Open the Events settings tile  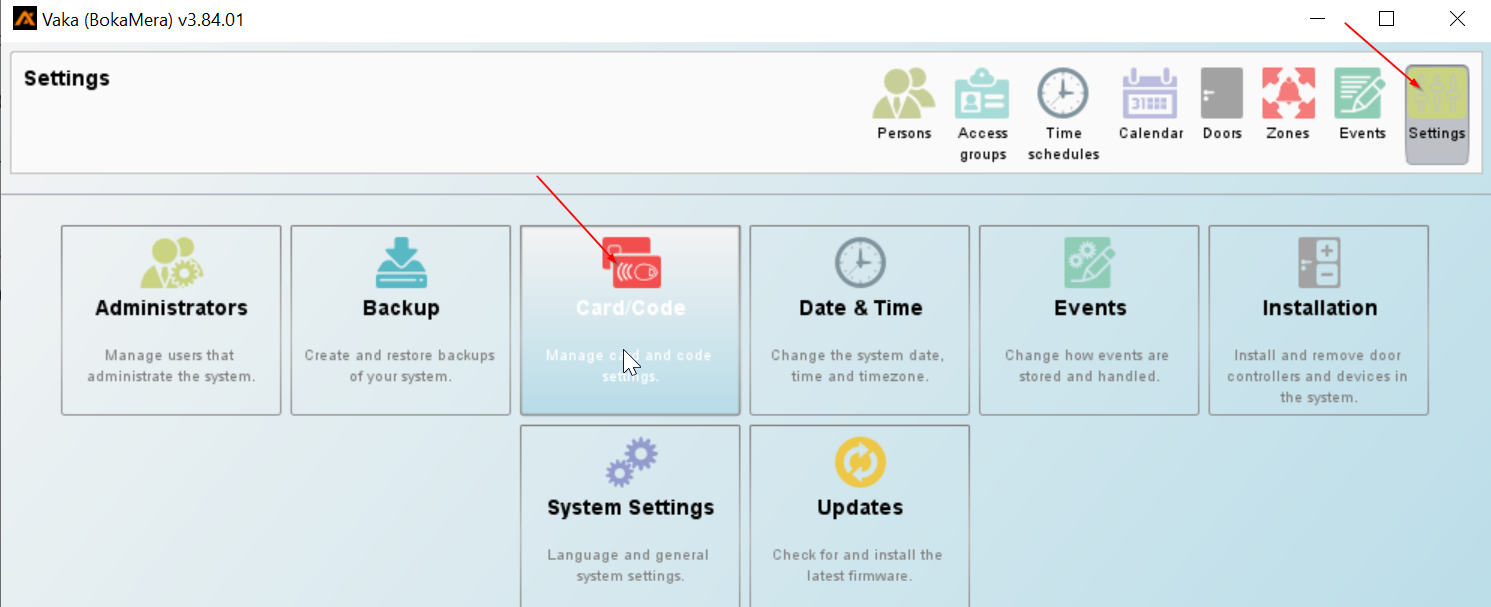tap(1089, 320)
